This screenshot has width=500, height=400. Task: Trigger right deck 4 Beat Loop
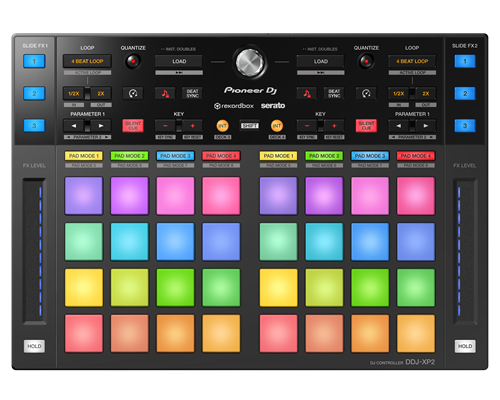412,61
